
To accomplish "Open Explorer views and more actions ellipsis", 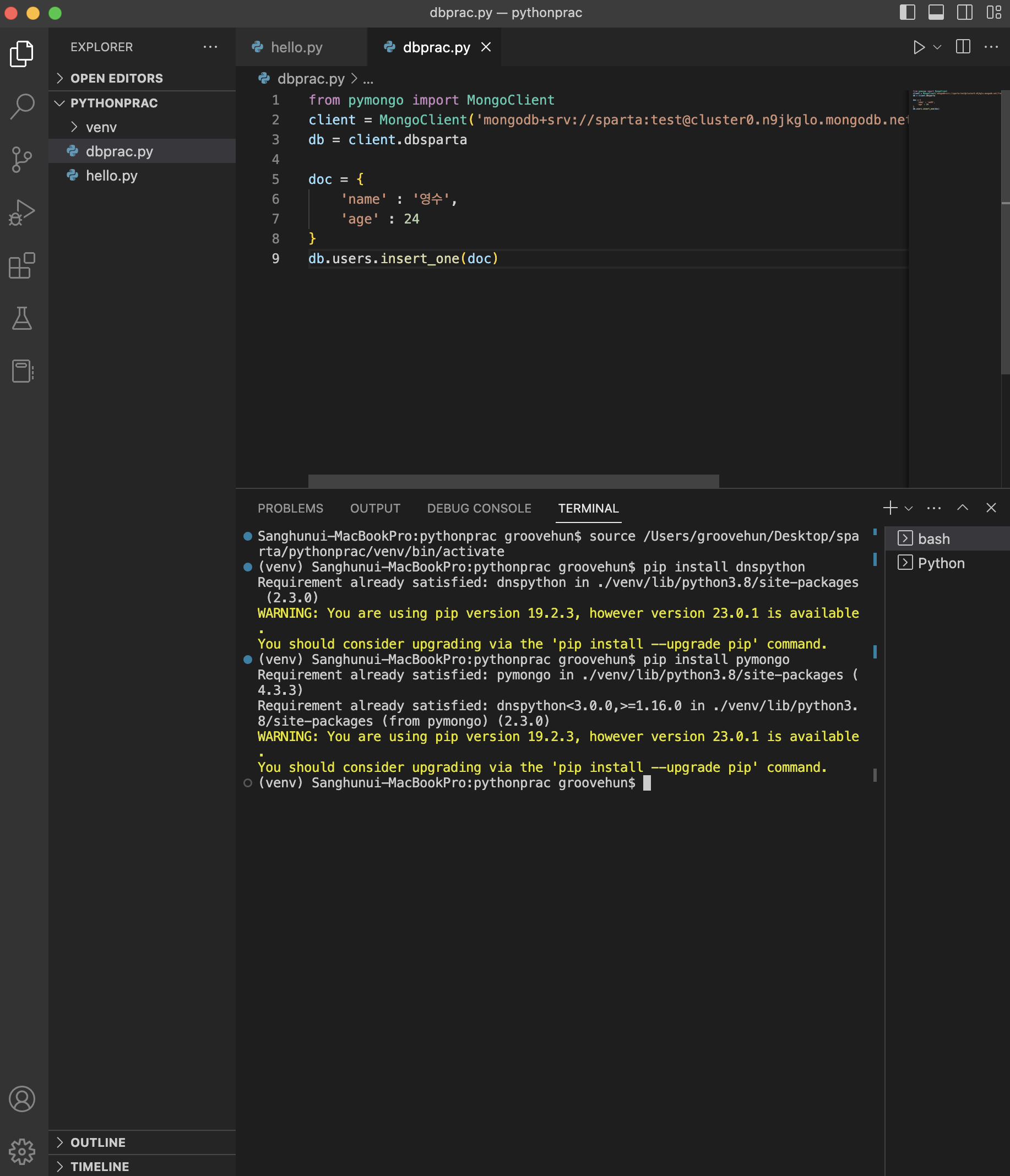I will click(210, 47).
